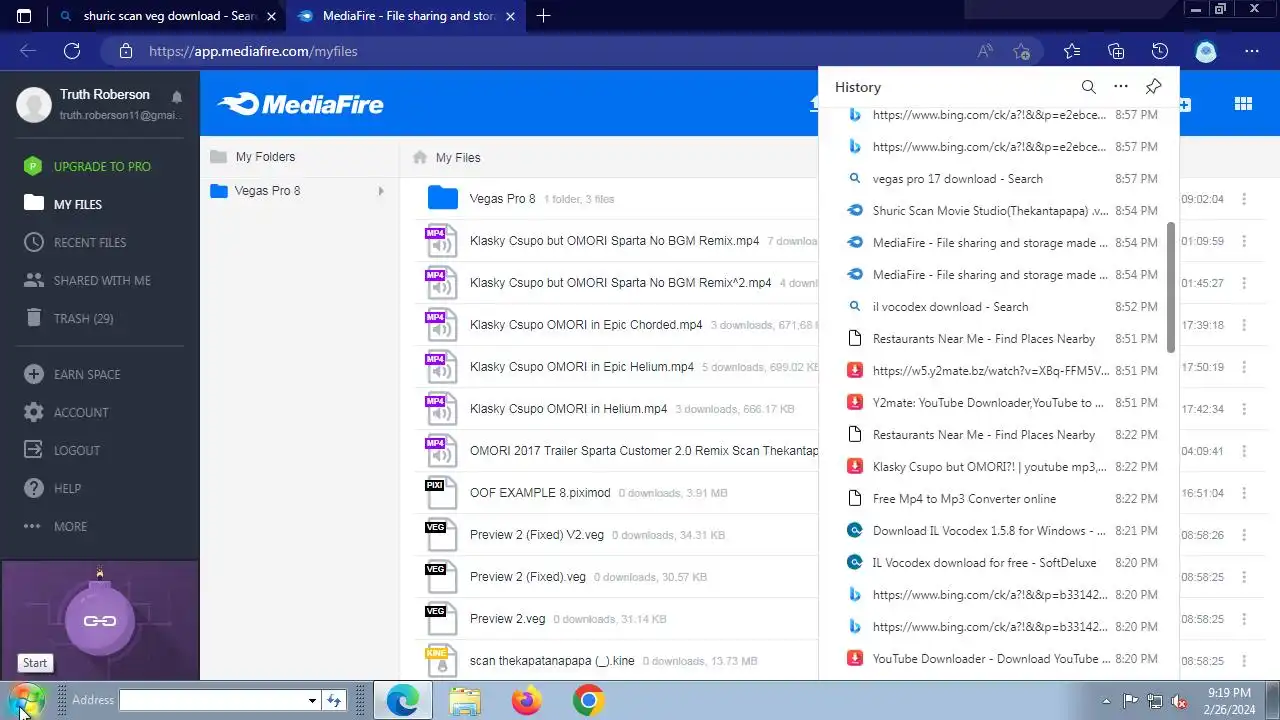Image resolution: width=1280 pixels, height=720 pixels.
Task: Open History panel more options
Action: point(1121,87)
